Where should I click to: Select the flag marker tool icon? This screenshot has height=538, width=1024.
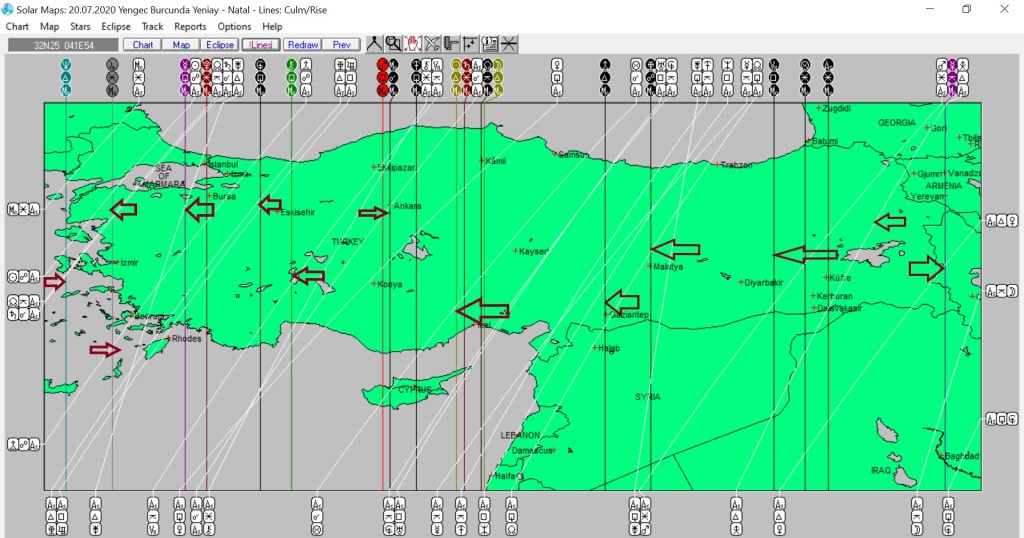click(x=451, y=44)
